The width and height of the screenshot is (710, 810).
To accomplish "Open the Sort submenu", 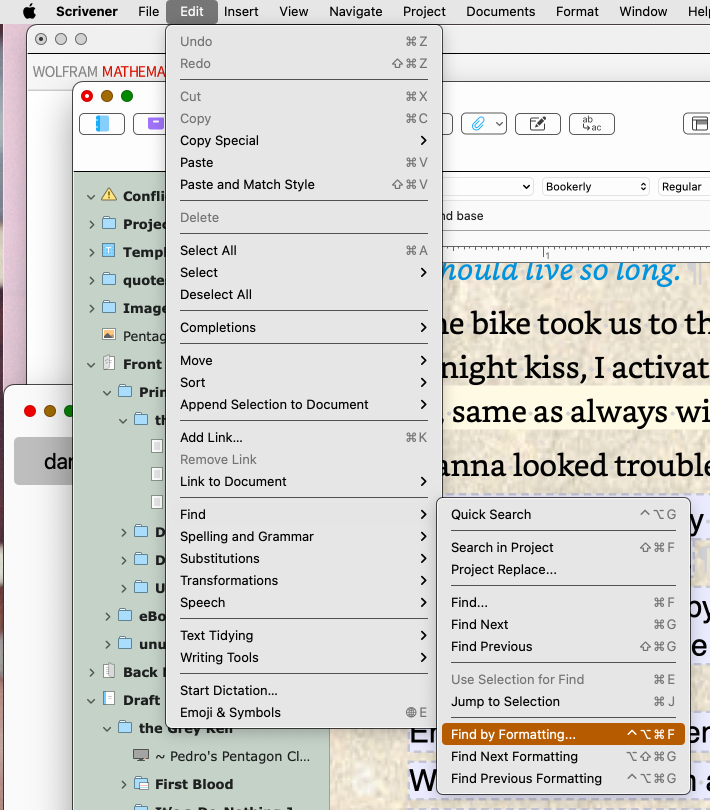I will point(304,382).
